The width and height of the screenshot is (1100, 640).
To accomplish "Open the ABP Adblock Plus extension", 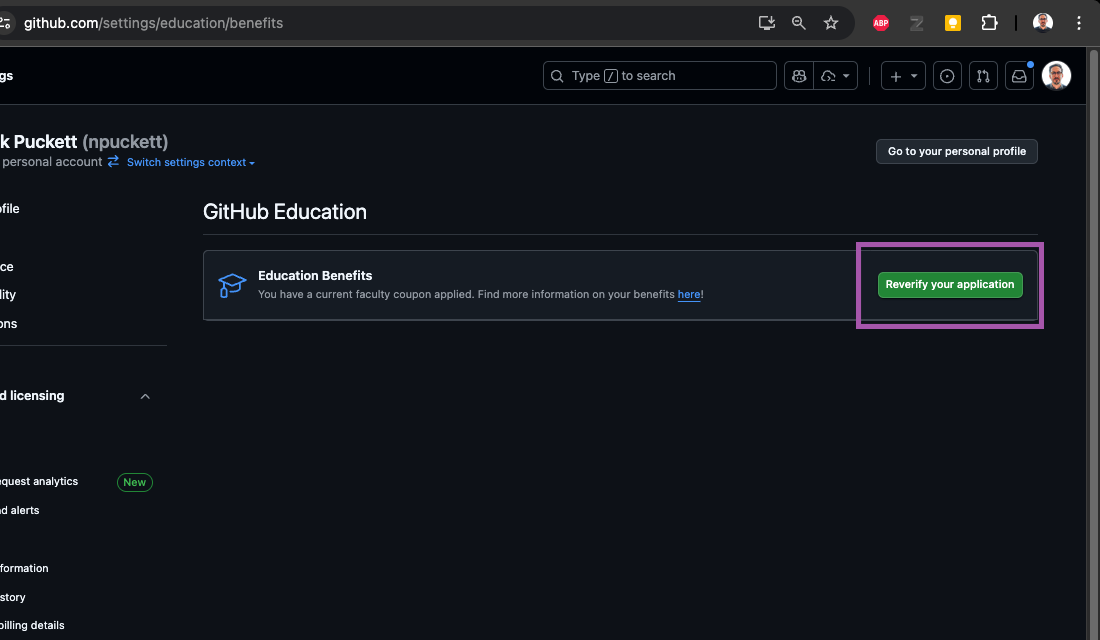I will [x=880, y=23].
